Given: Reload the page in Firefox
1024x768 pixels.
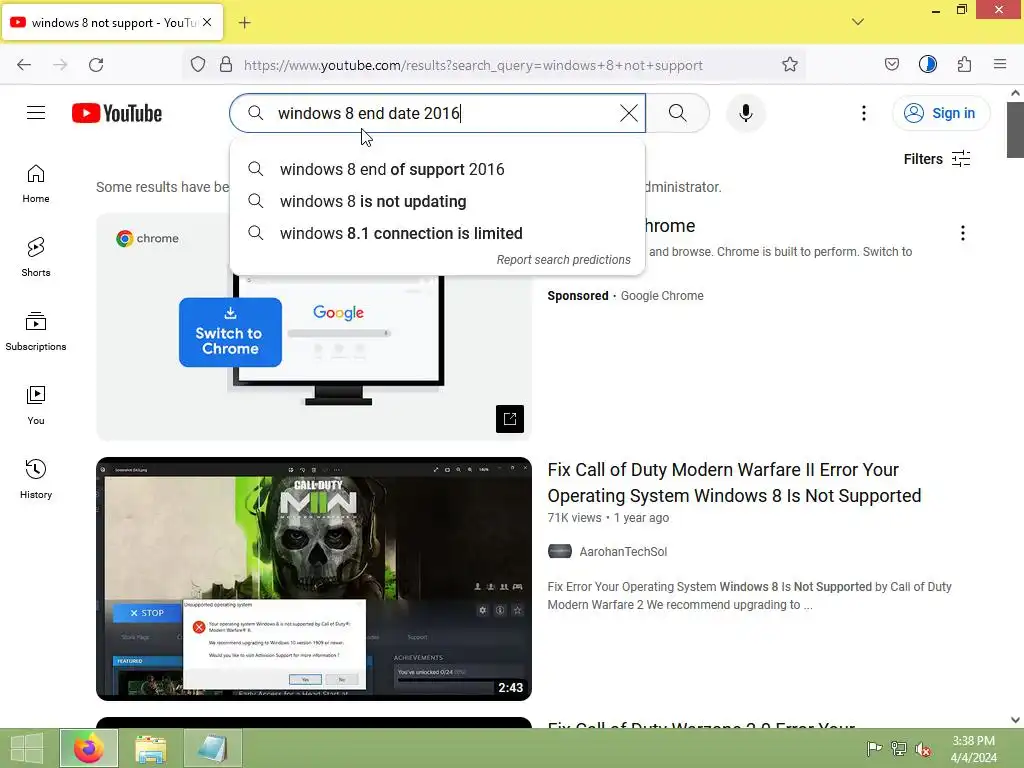Looking at the screenshot, I should click(x=96, y=65).
